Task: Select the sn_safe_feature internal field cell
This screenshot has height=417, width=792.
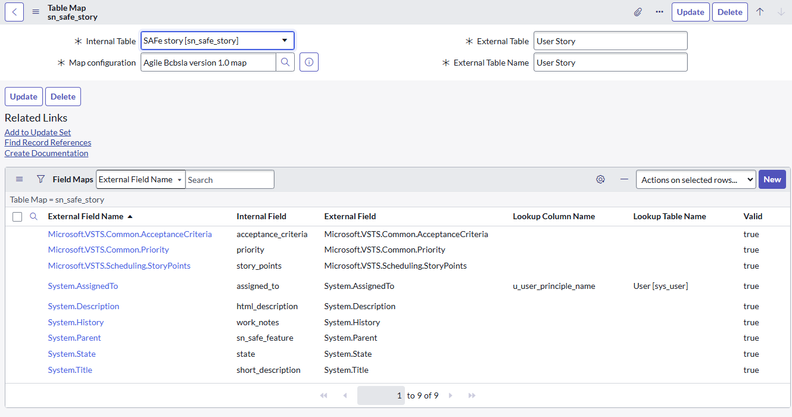Action: 265,338
